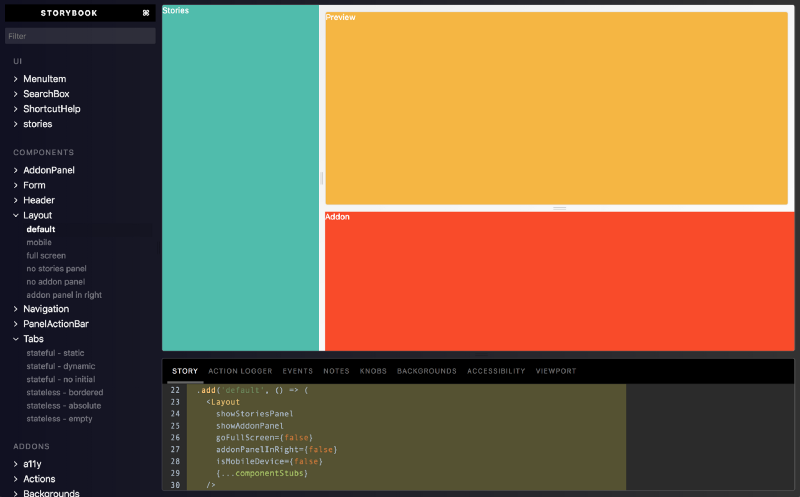The image size is (800, 497).
Task: Click the 'isMobileDevice={false}' code line
Action: point(269,461)
